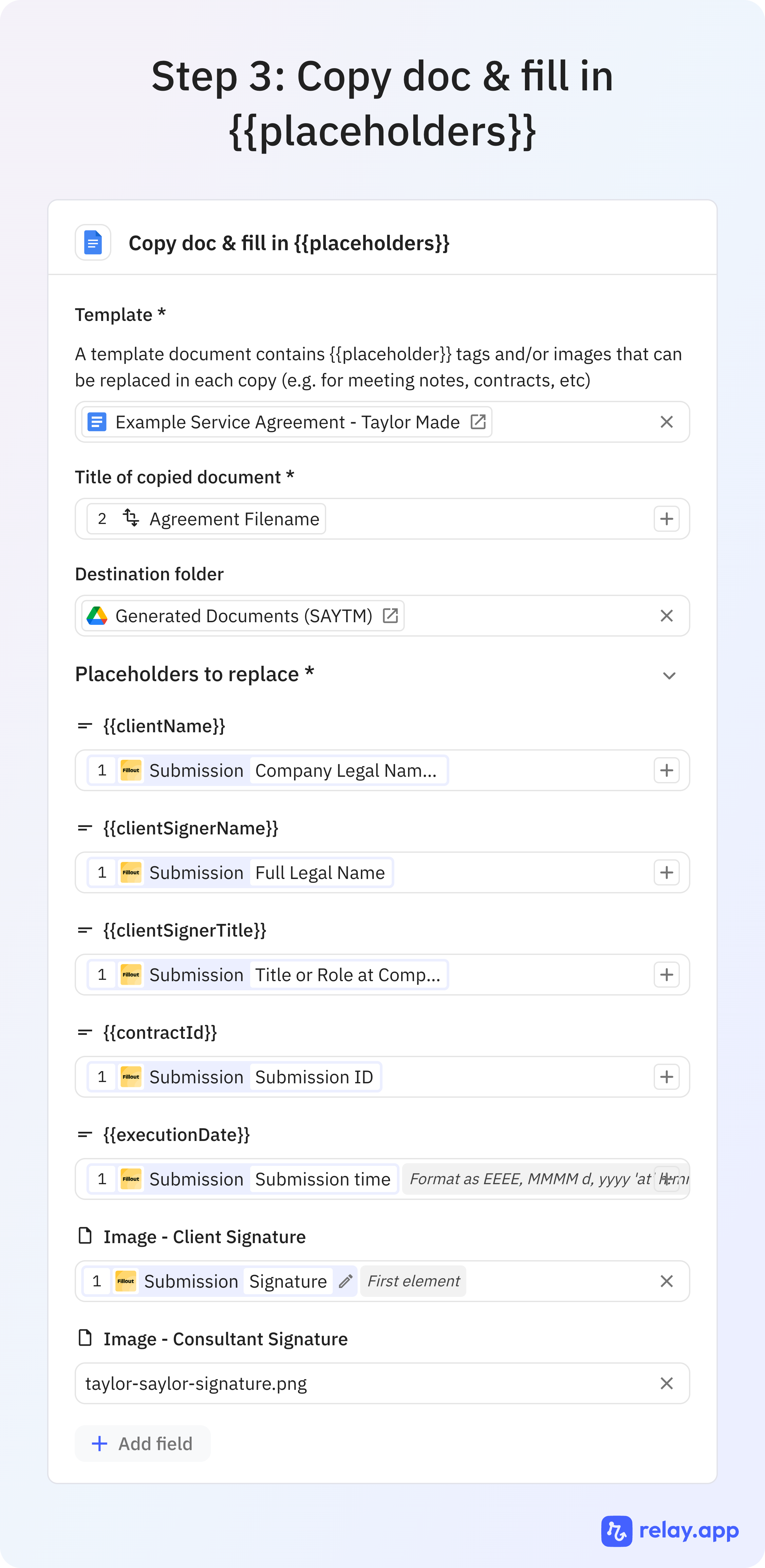The height and width of the screenshot is (1568, 765).
Task: Click the Google Docs icon in step header
Action: [92, 242]
